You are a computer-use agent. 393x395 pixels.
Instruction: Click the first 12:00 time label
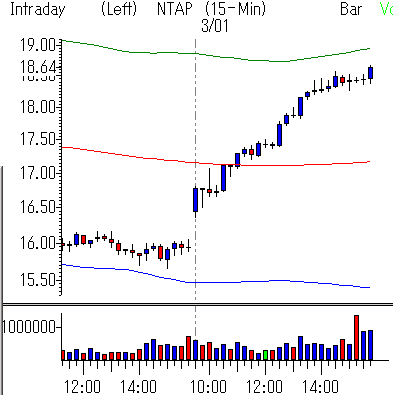tap(82, 387)
